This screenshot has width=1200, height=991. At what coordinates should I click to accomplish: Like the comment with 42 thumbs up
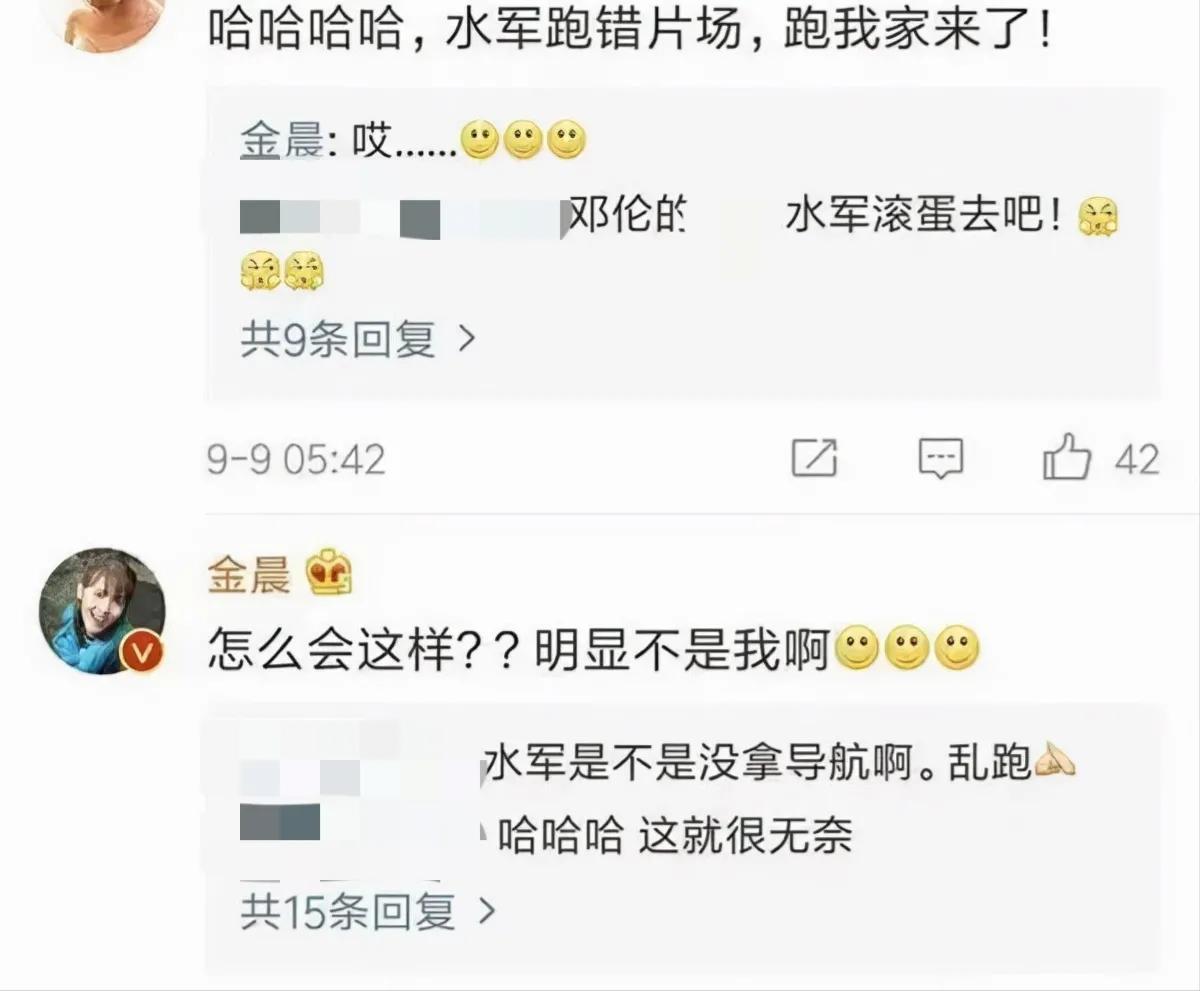[x=1066, y=457]
